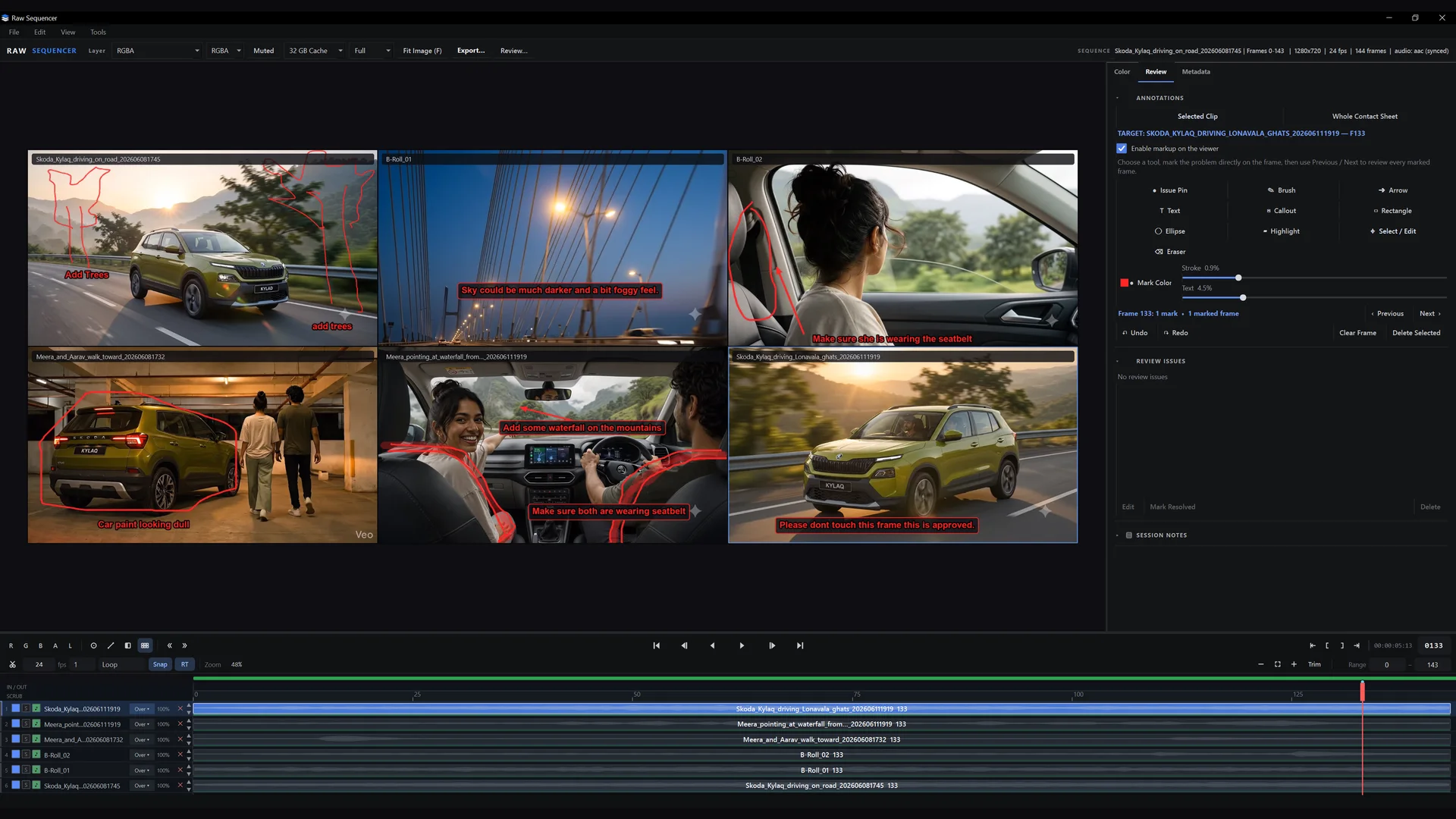Select the Brush markup tool

click(1282, 190)
